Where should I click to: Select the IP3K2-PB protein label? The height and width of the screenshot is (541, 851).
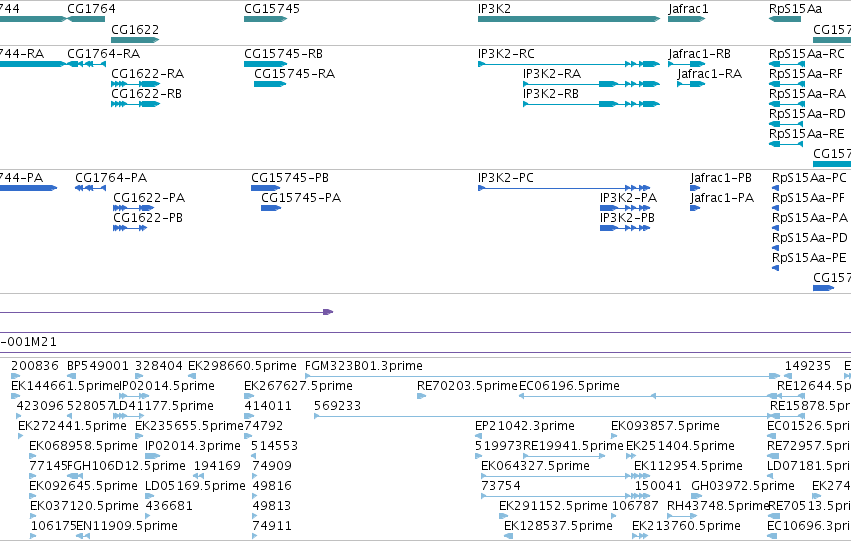(x=627, y=218)
